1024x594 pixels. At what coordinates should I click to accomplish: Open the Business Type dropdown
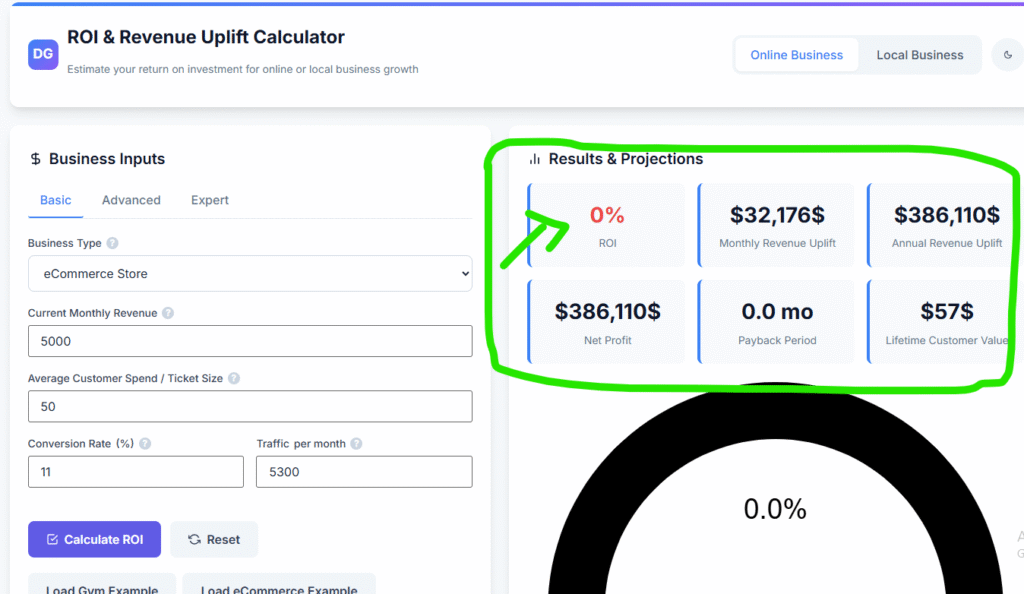coord(250,274)
